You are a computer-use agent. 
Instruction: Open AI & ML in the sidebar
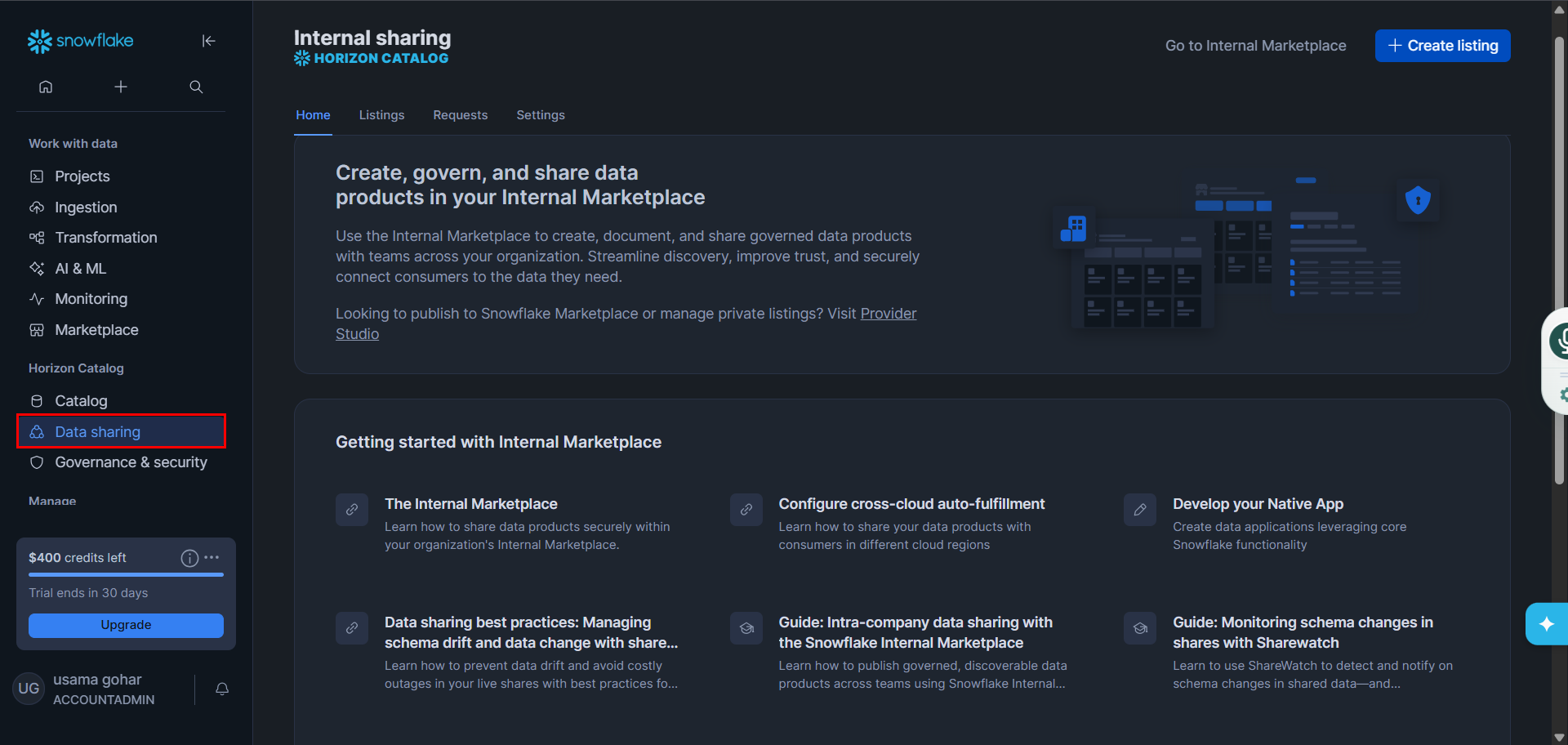point(121,269)
